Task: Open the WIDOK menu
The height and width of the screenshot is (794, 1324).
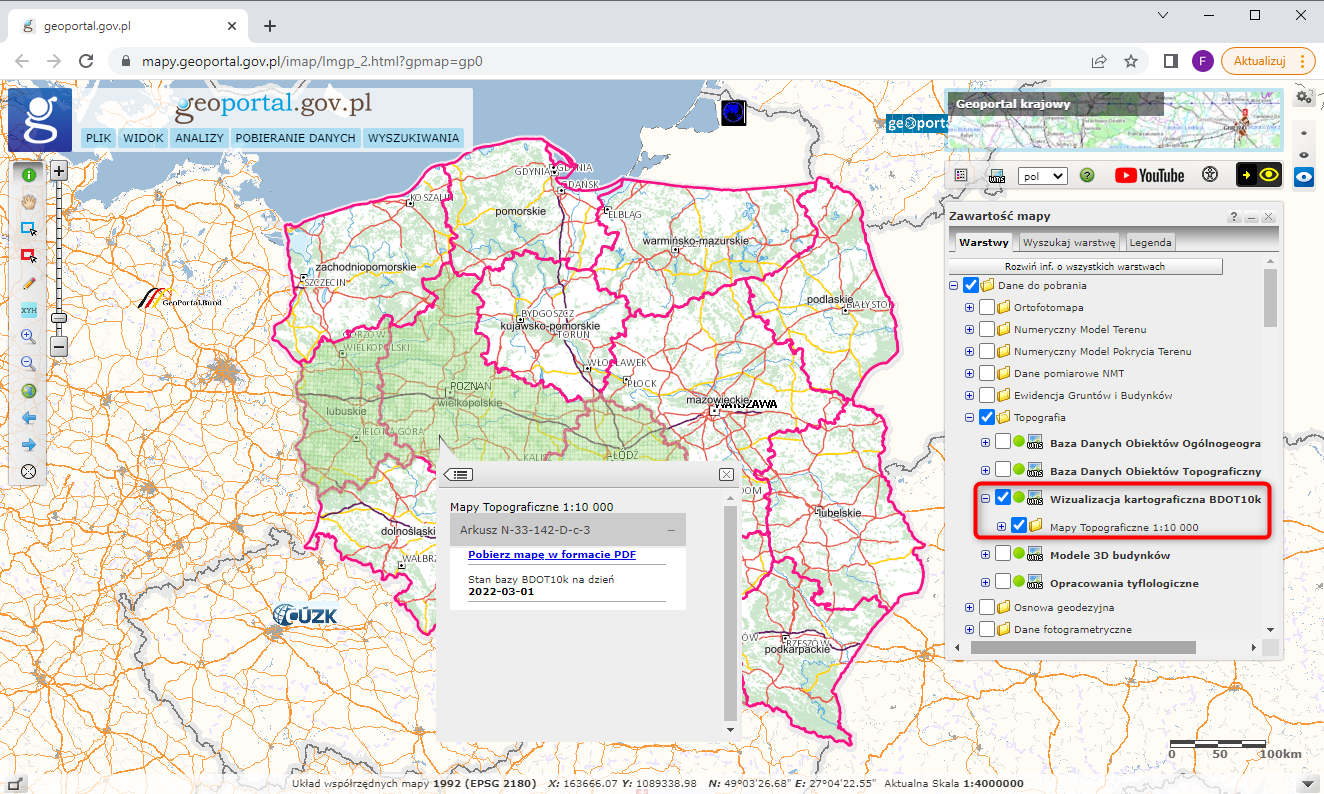Action: [143, 138]
